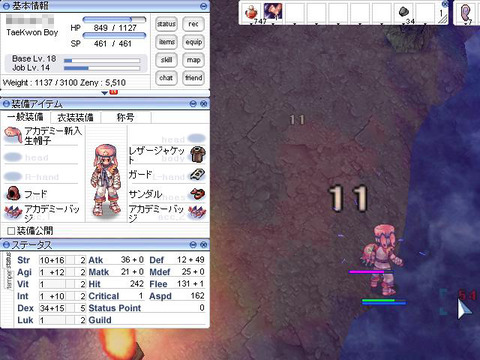Use the red potion hotbar icon
This screenshot has height=360, width=480.
251,13
